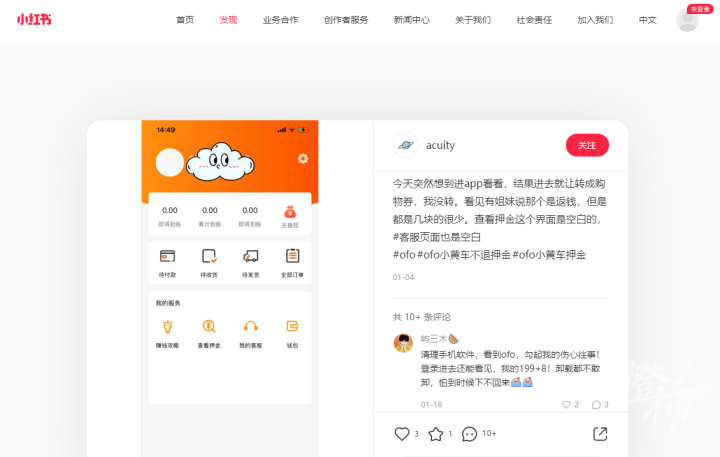Click the 我的客服 headphone icon
This screenshot has width=720, height=457.
[x=251, y=326]
